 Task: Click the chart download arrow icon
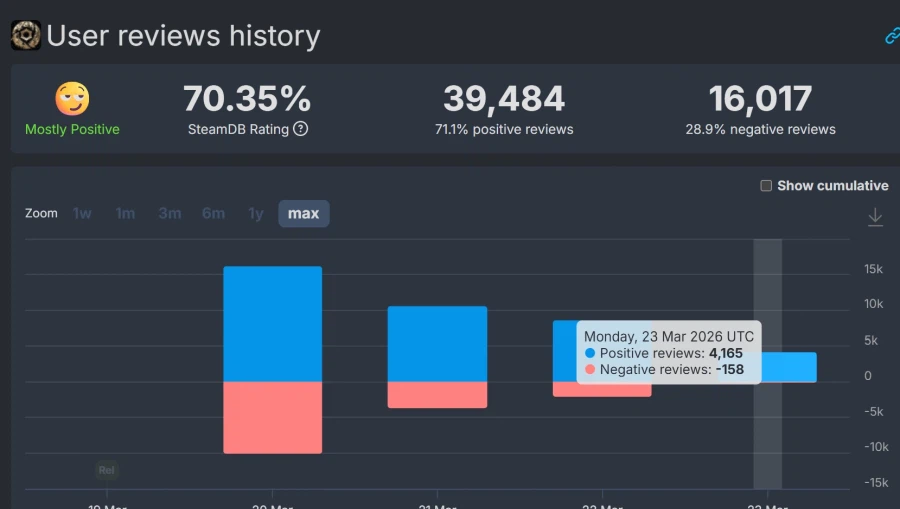pos(875,217)
